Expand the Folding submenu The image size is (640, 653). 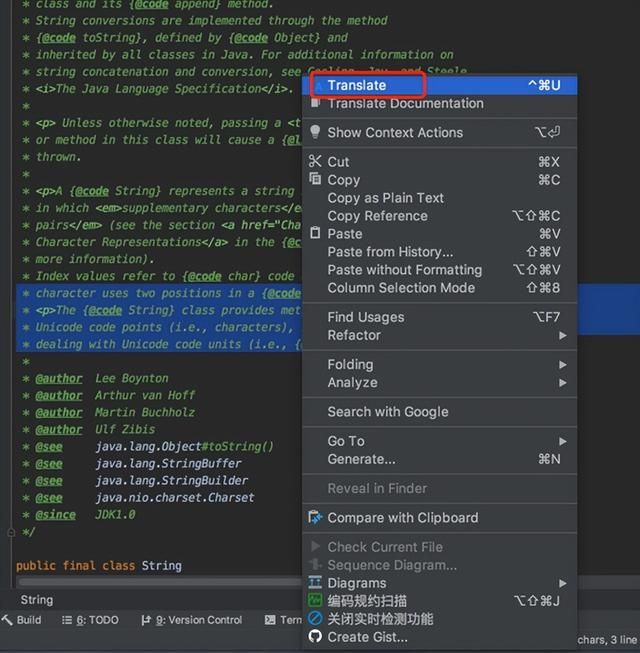(x=562, y=365)
